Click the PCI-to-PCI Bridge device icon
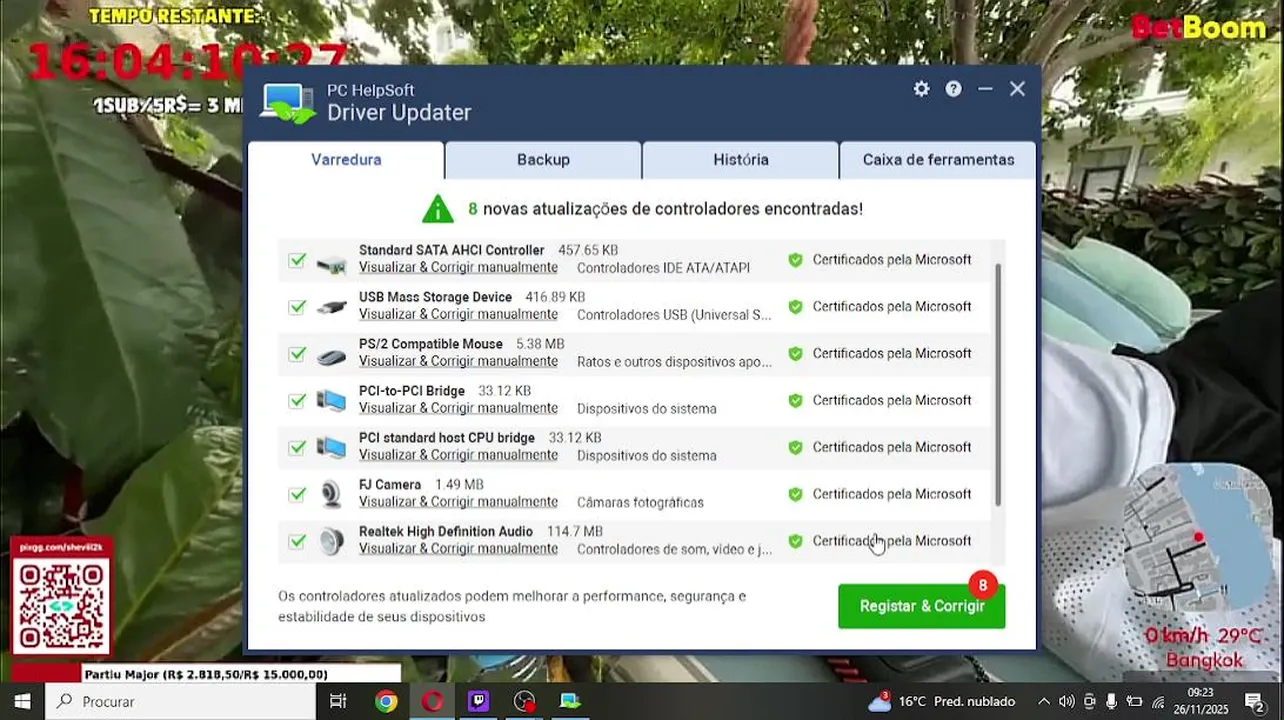This screenshot has height=720, width=1284. 331,400
